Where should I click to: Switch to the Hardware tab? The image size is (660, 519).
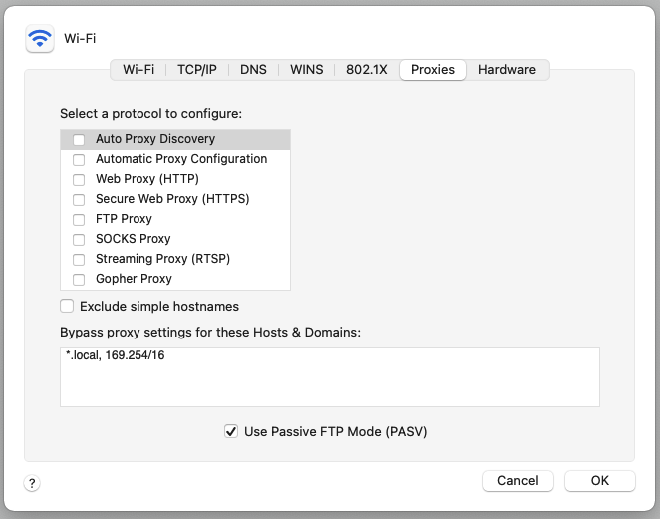click(507, 70)
